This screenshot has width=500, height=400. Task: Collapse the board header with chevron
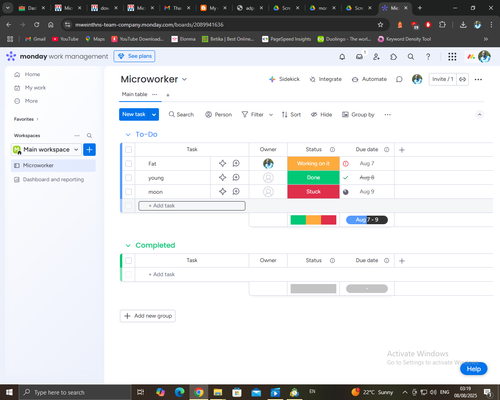pos(479,115)
